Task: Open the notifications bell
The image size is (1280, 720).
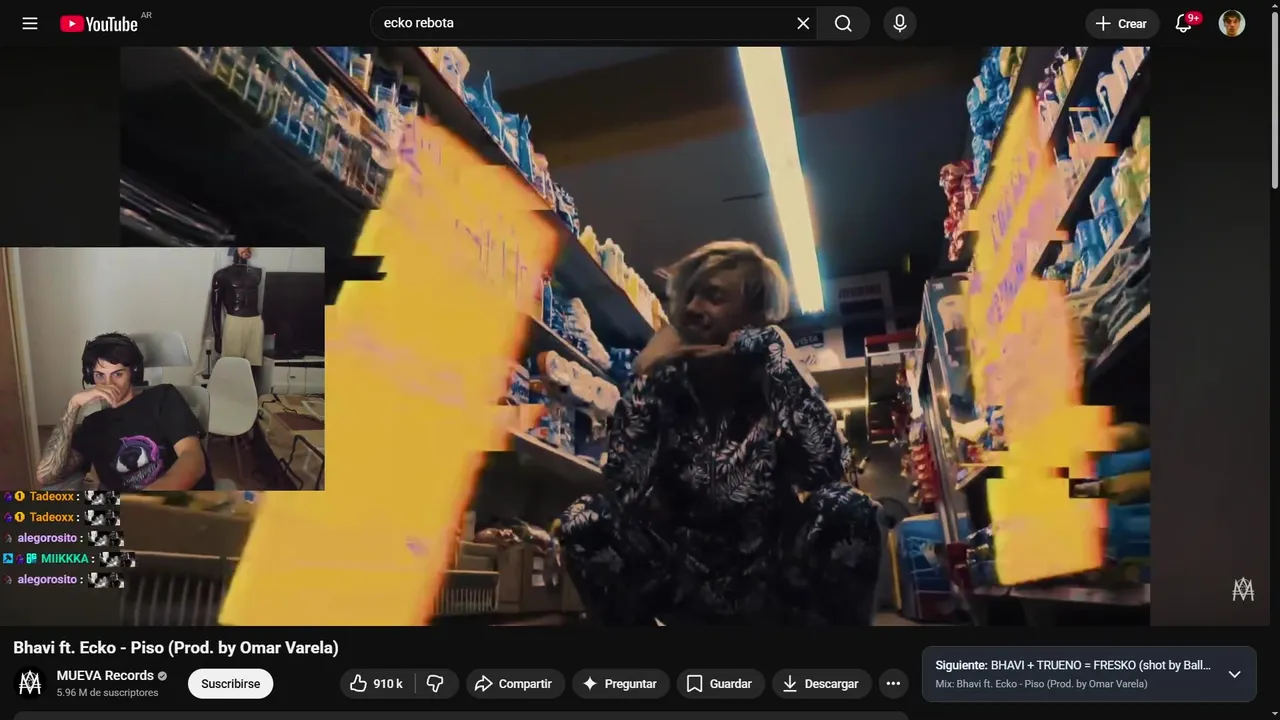Action: coord(1184,23)
